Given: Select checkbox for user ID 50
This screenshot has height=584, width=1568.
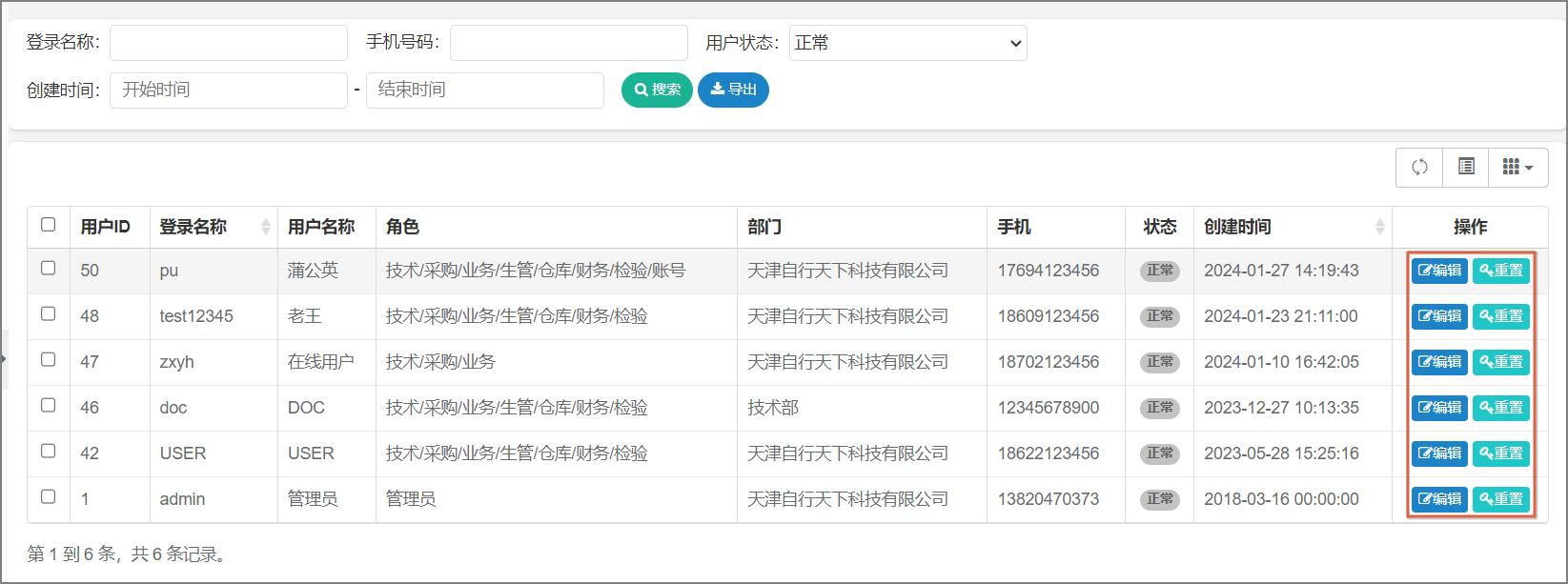Looking at the screenshot, I should tap(49, 269).
